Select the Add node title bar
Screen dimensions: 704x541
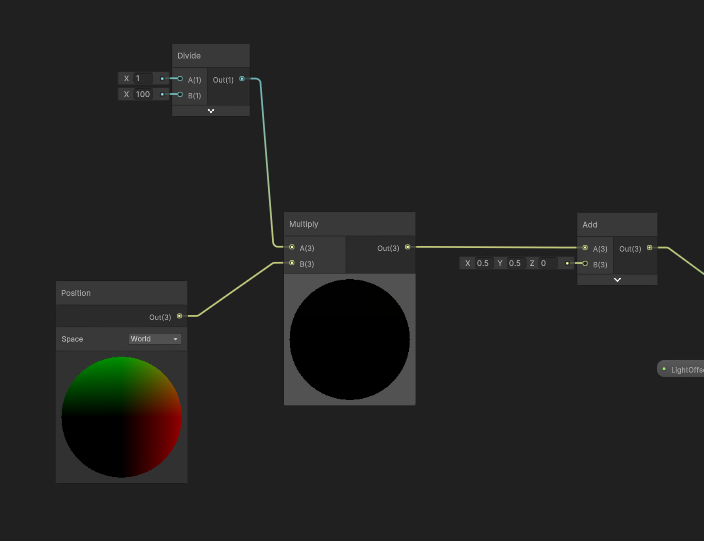pos(617,224)
